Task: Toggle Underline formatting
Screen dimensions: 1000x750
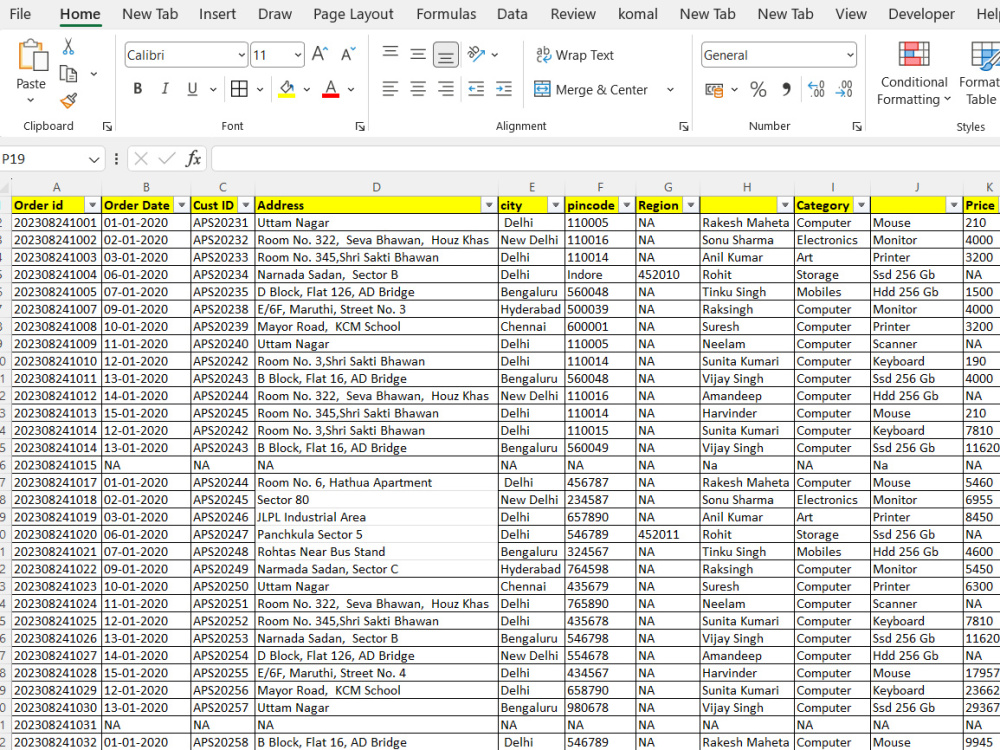Action: (x=192, y=89)
